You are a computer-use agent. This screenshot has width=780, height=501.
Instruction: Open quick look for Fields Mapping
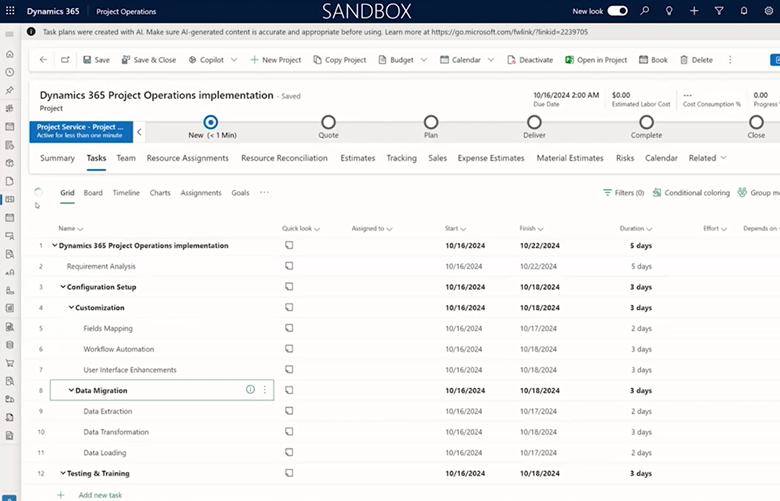[289, 328]
